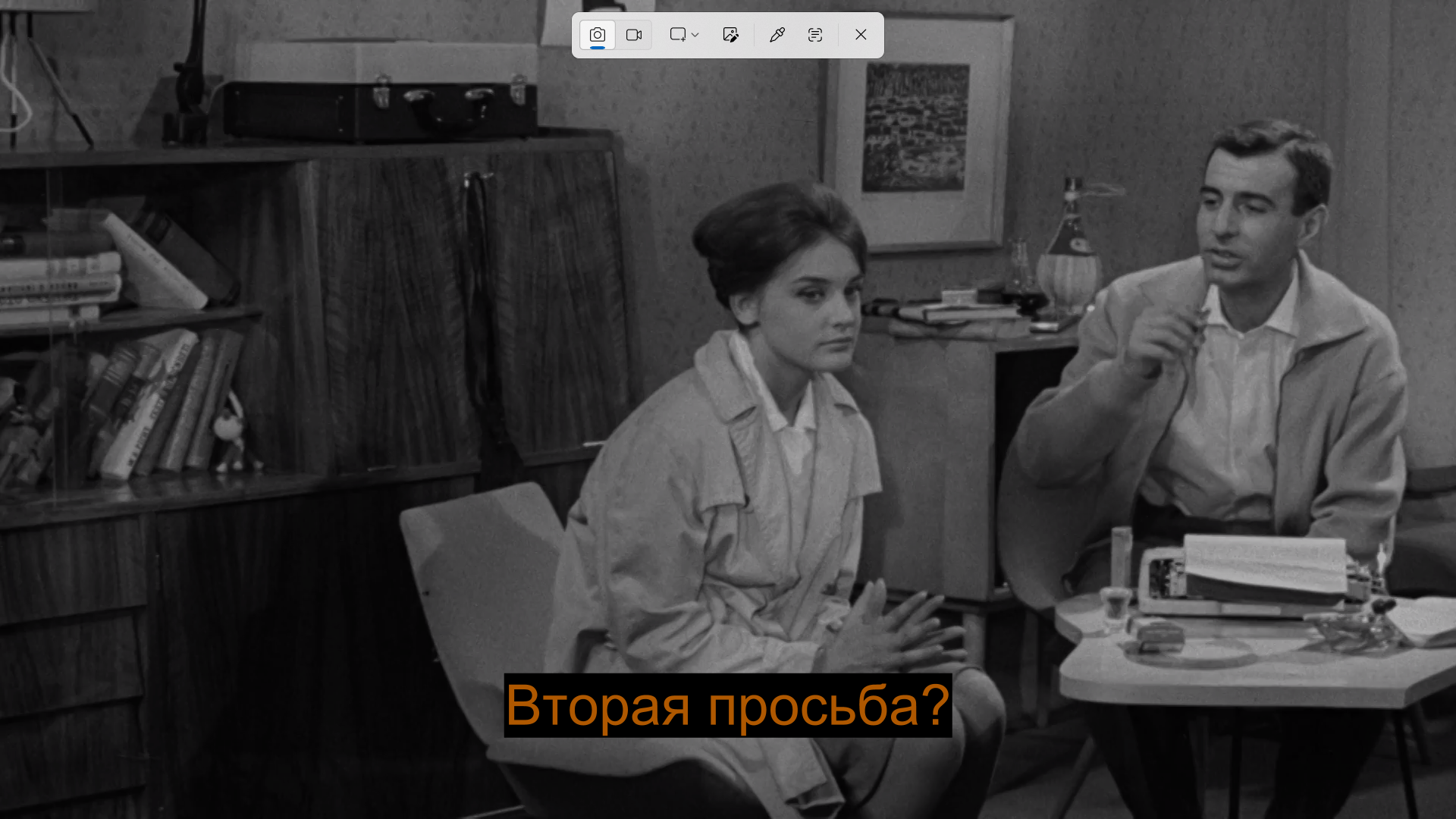Image resolution: width=1456 pixels, height=819 pixels.
Task: Click the subtitle 'Вторая просьба?'
Action: click(x=728, y=705)
